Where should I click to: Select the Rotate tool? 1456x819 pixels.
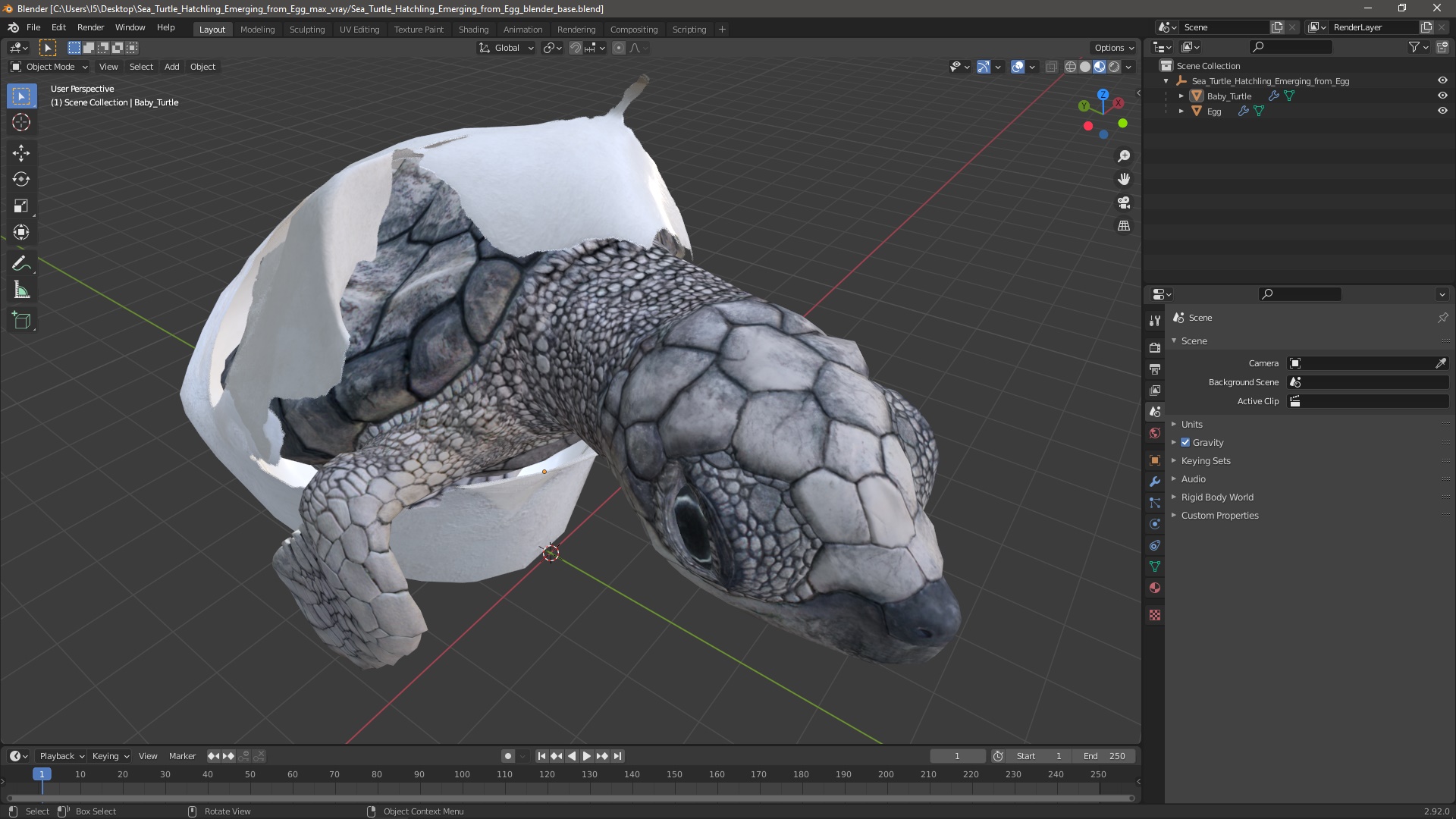pyautogui.click(x=21, y=180)
